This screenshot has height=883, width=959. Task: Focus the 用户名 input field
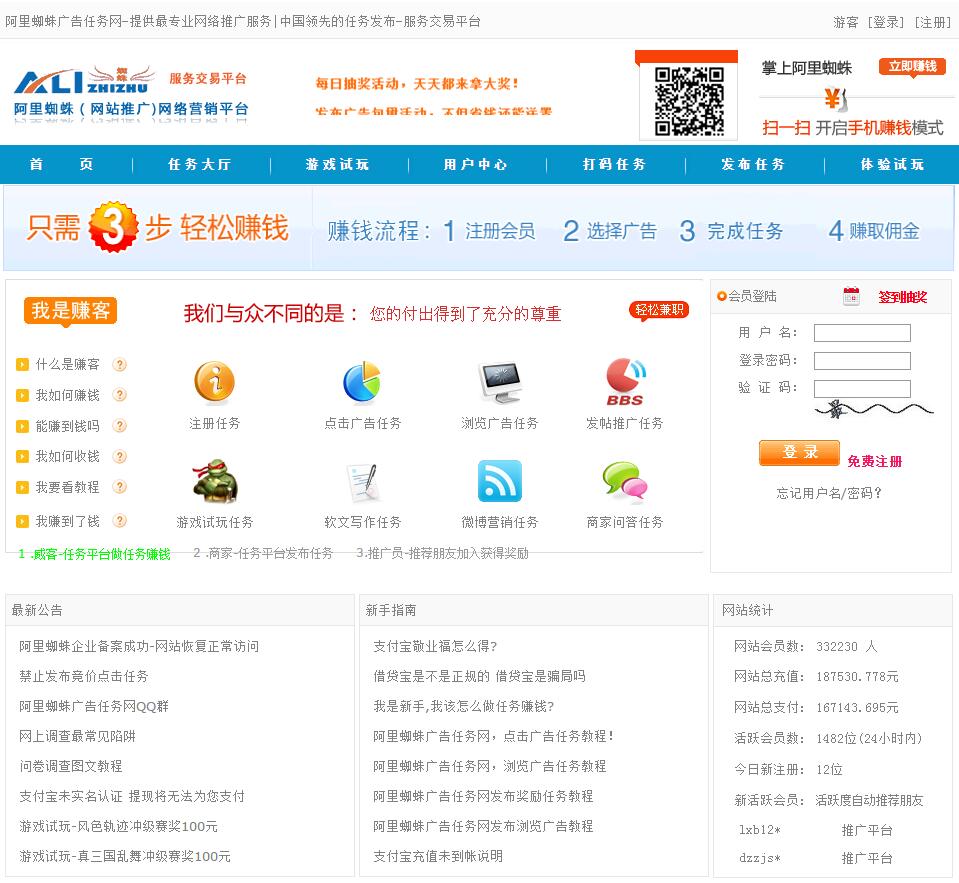click(862, 333)
